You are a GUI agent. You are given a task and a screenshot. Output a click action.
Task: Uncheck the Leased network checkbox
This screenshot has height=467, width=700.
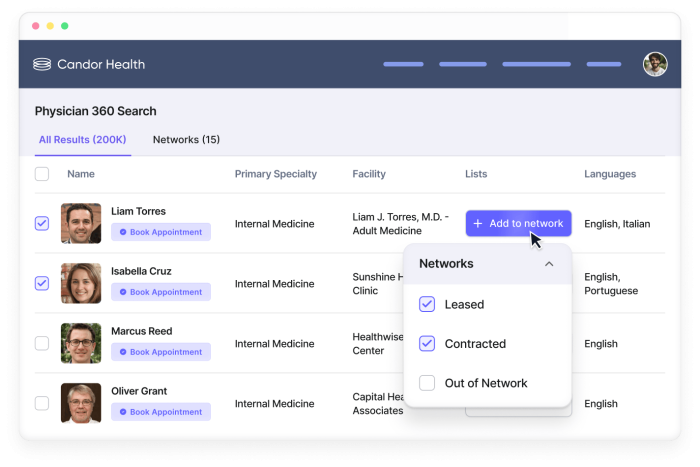point(427,304)
